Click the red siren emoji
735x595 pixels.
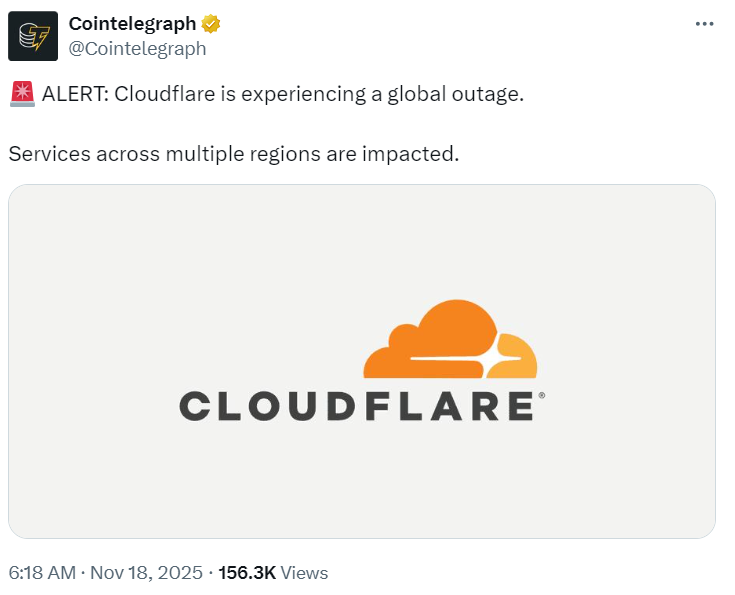[x=21, y=95]
